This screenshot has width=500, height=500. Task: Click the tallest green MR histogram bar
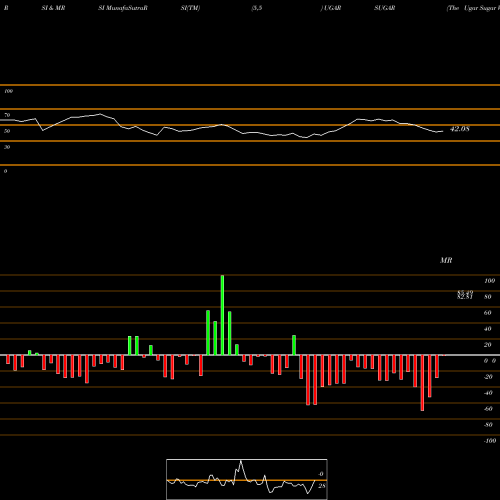[x=222, y=315]
